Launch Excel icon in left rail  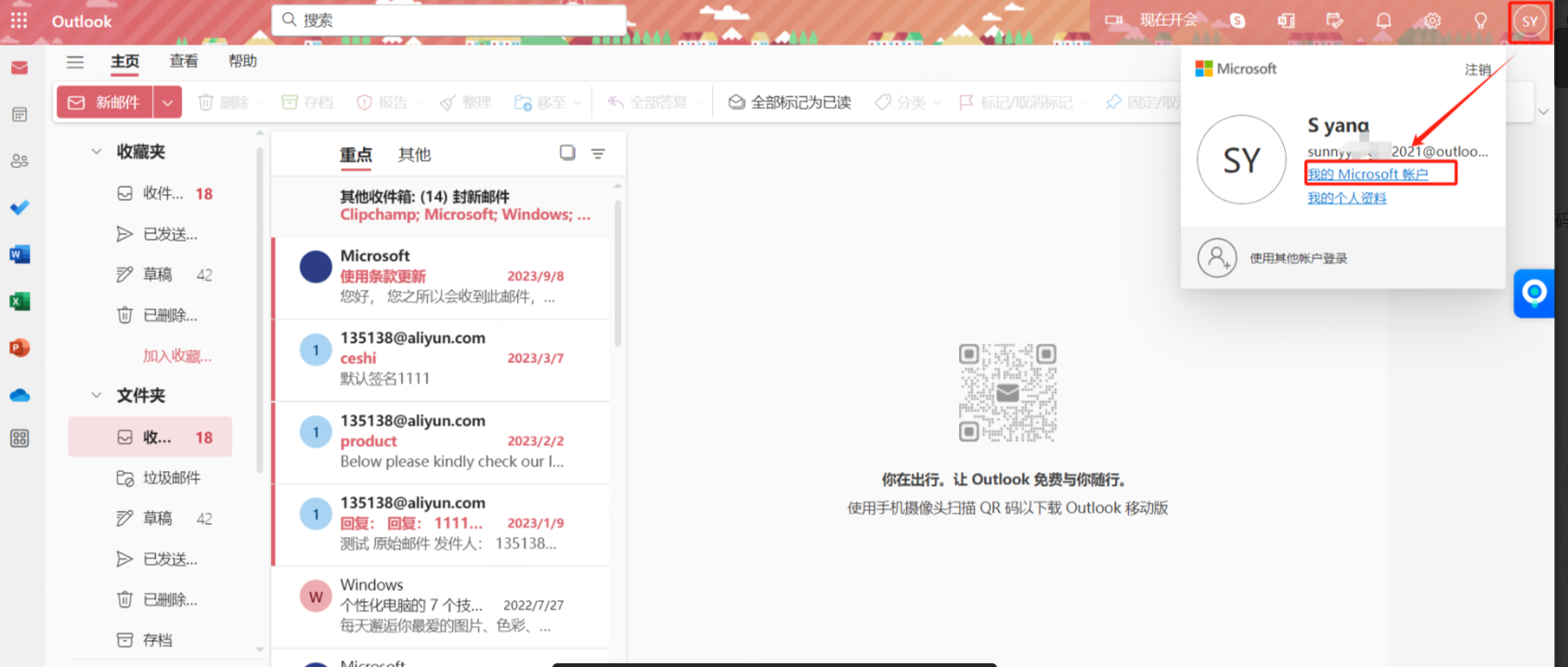pyautogui.click(x=19, y=301)
